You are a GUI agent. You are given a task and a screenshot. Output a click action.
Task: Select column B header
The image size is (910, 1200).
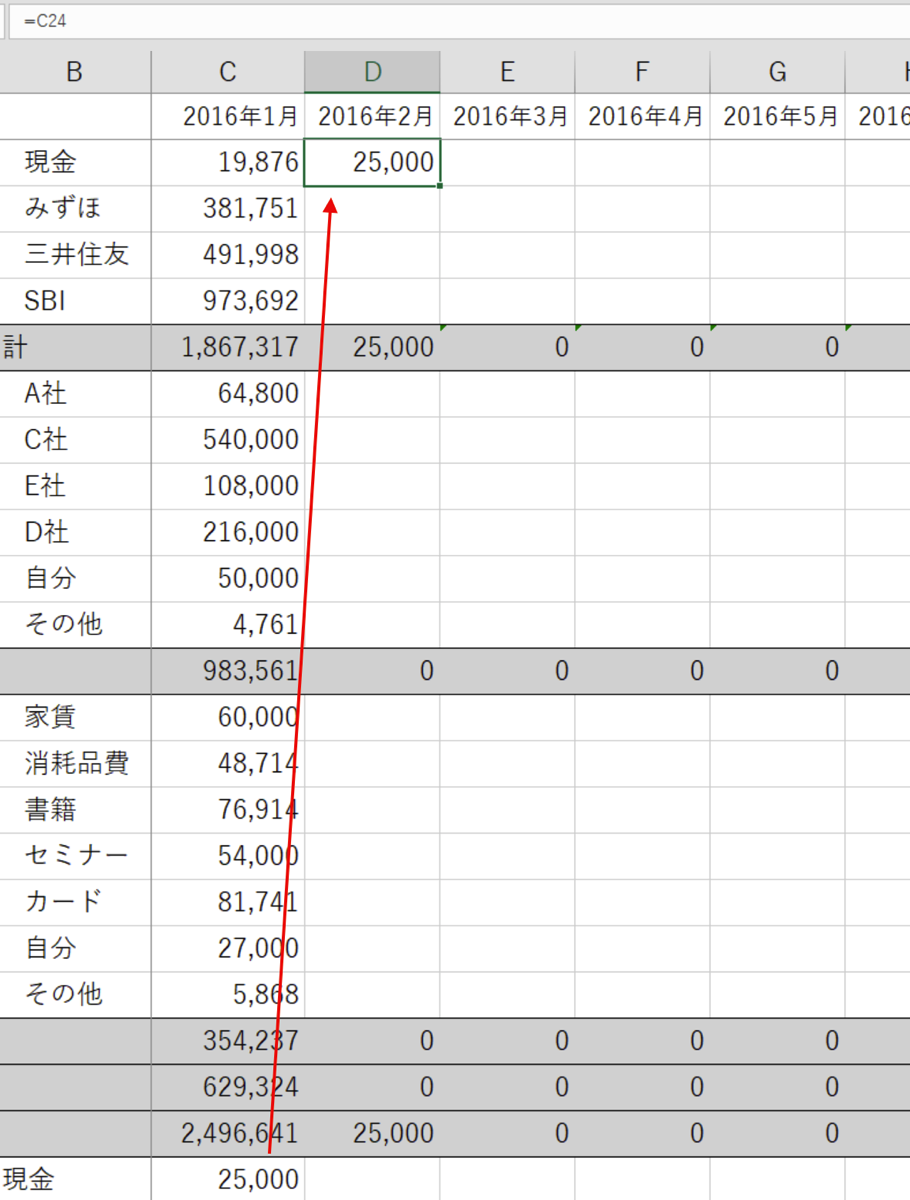click(x=75, y=71)
